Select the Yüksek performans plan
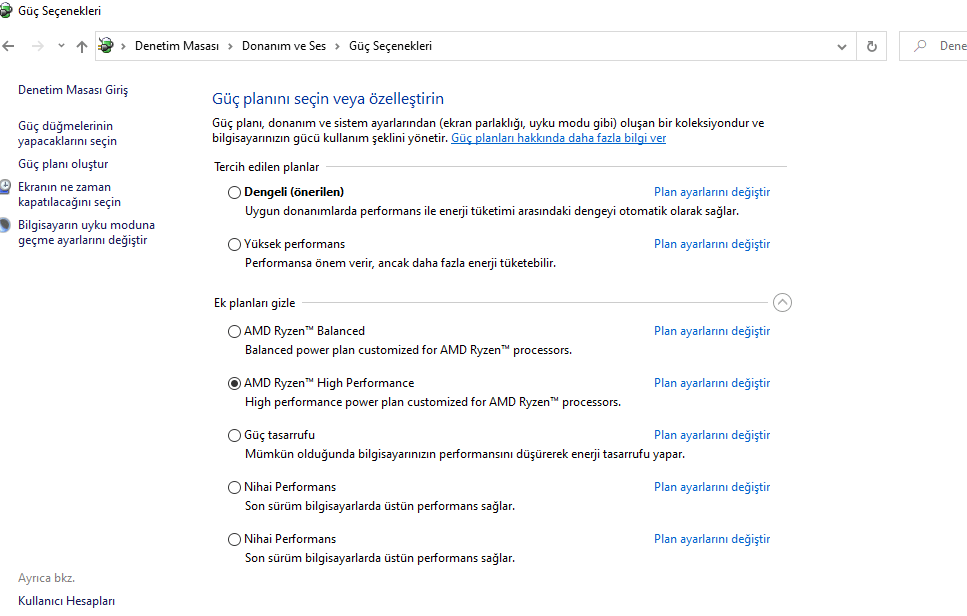 click(x=235, y=244)
